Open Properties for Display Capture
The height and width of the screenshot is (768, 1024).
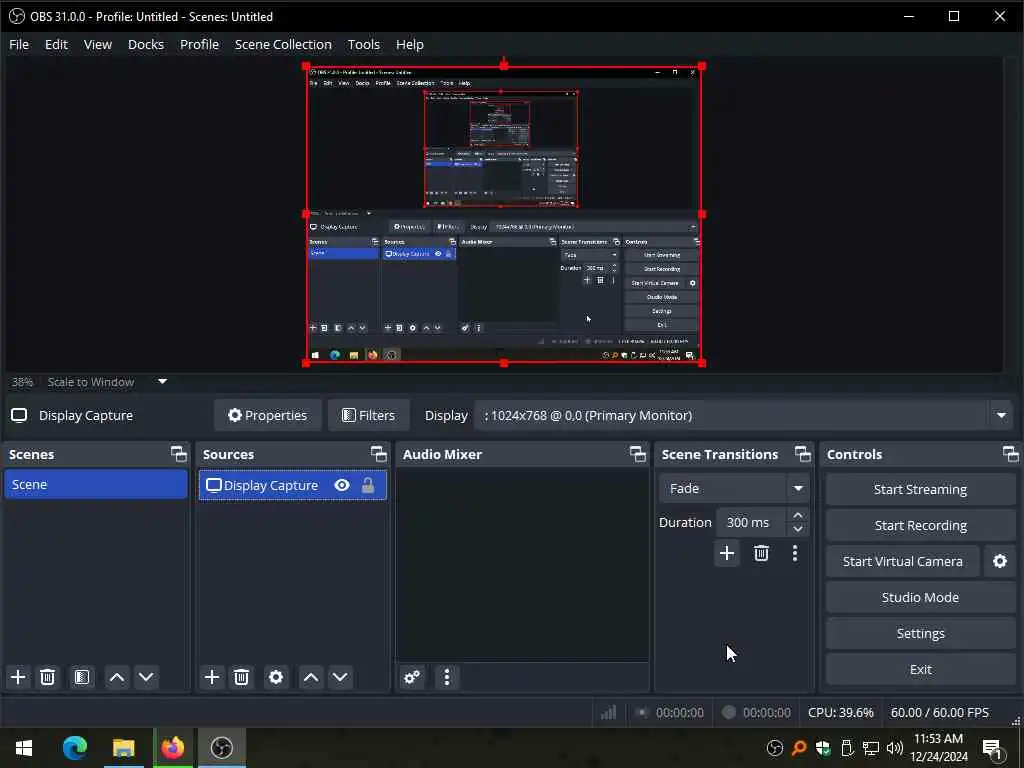267,415
